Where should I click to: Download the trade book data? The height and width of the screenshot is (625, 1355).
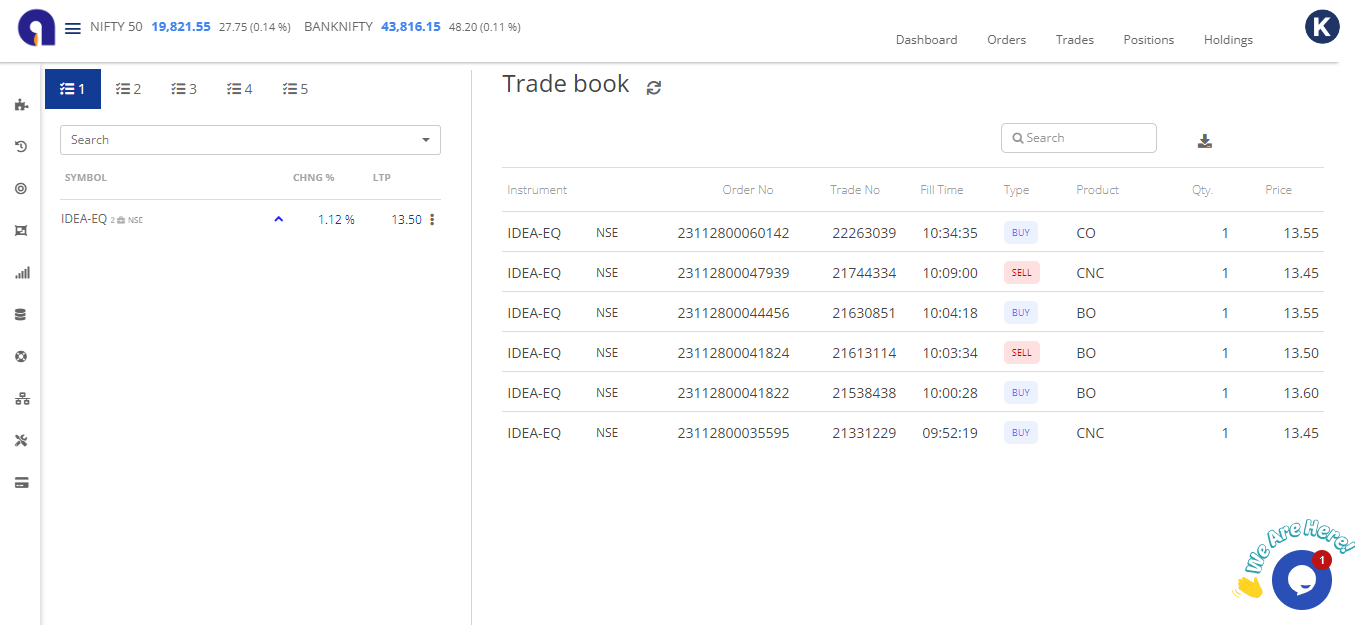coord(1205,141)
